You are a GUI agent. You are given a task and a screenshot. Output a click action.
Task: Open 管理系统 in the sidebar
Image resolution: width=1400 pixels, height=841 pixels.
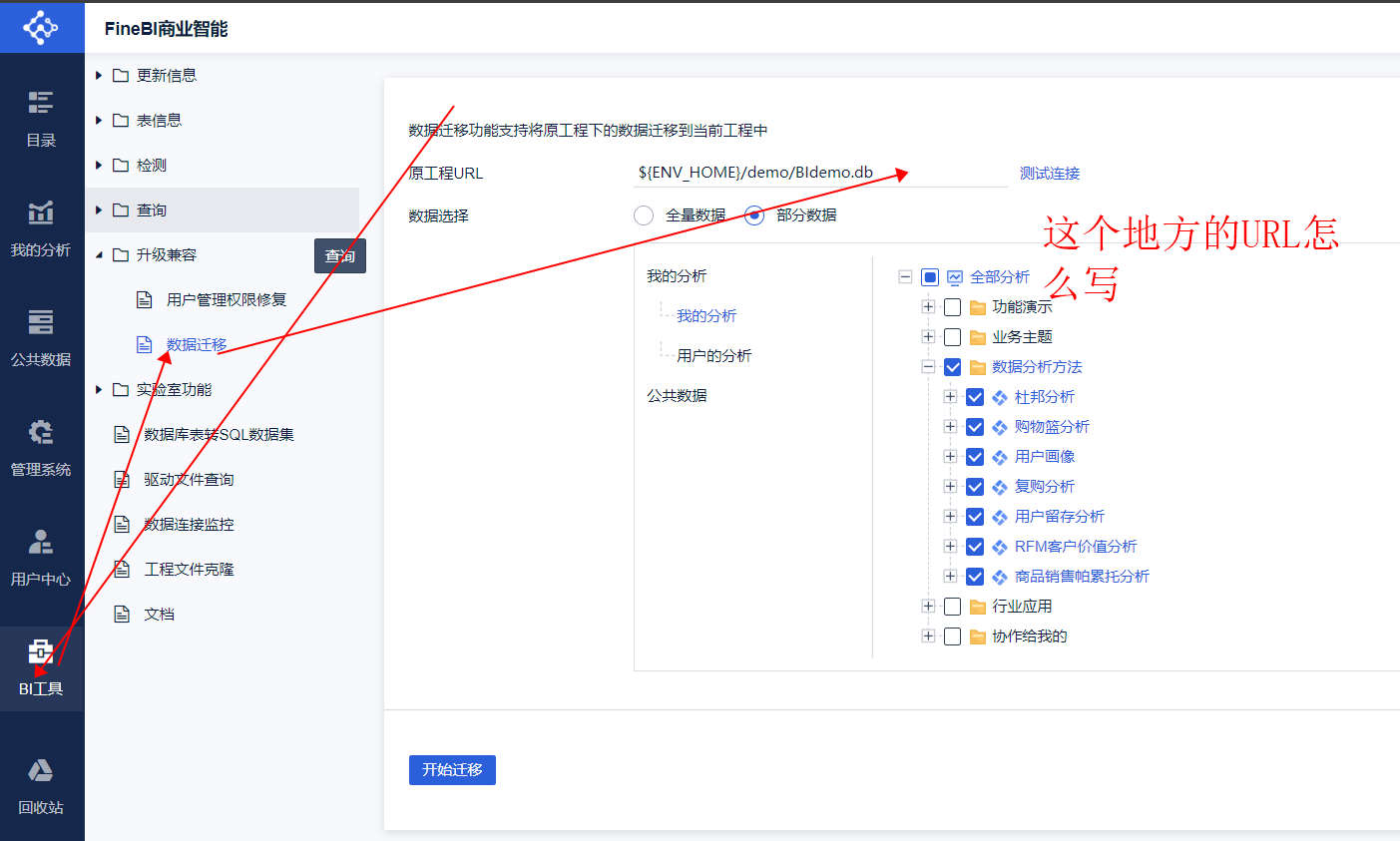(x=41, y=447)
